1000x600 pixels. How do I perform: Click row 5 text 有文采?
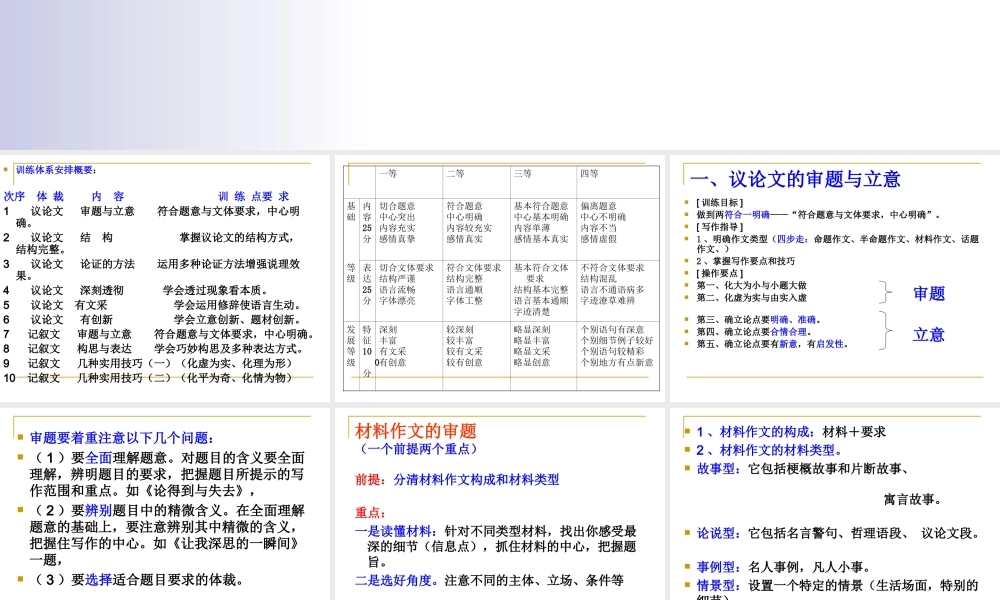pyautogui.click(x=91, y=305)
